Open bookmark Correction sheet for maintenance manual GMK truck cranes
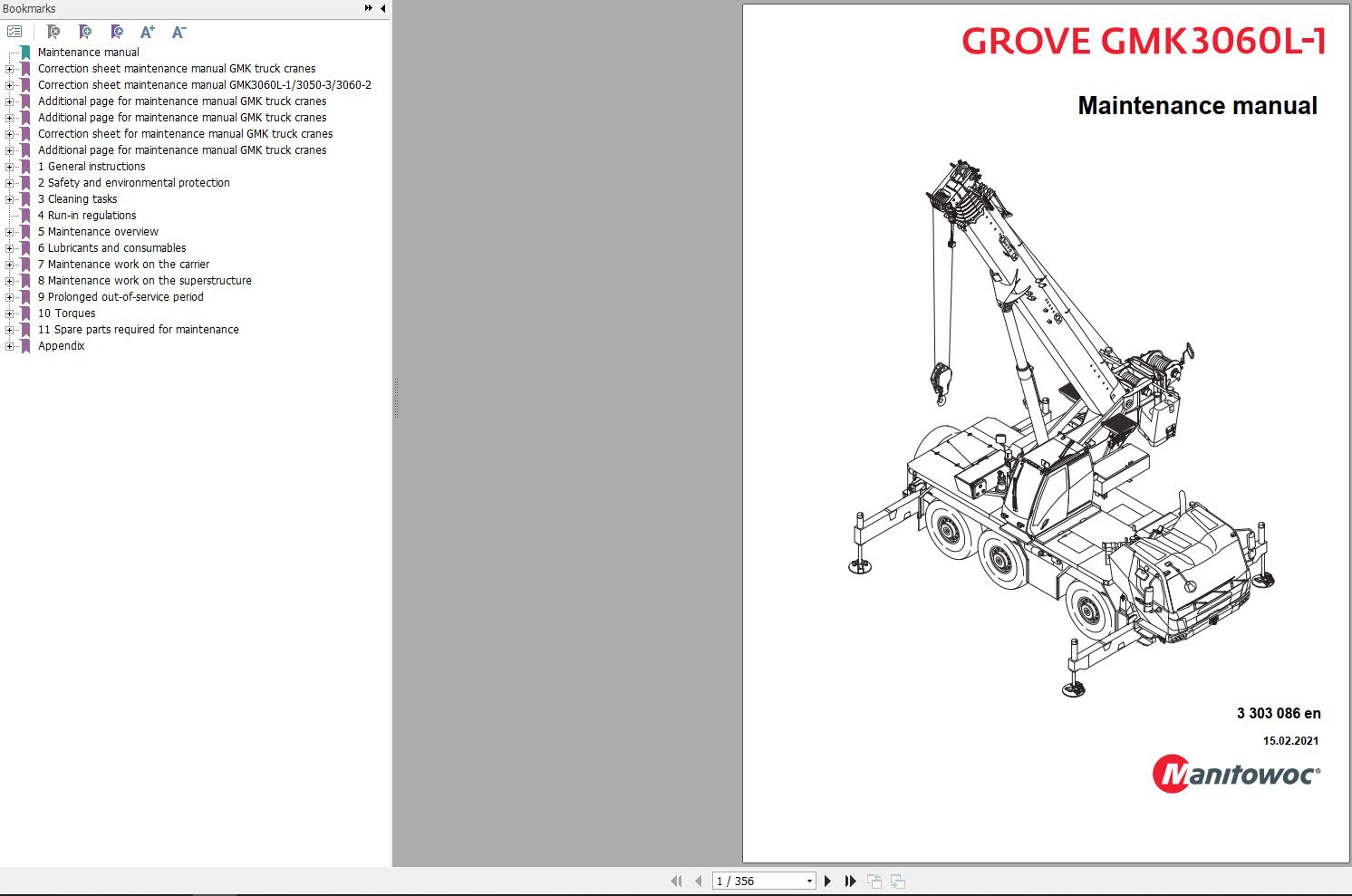 point(186,134)
